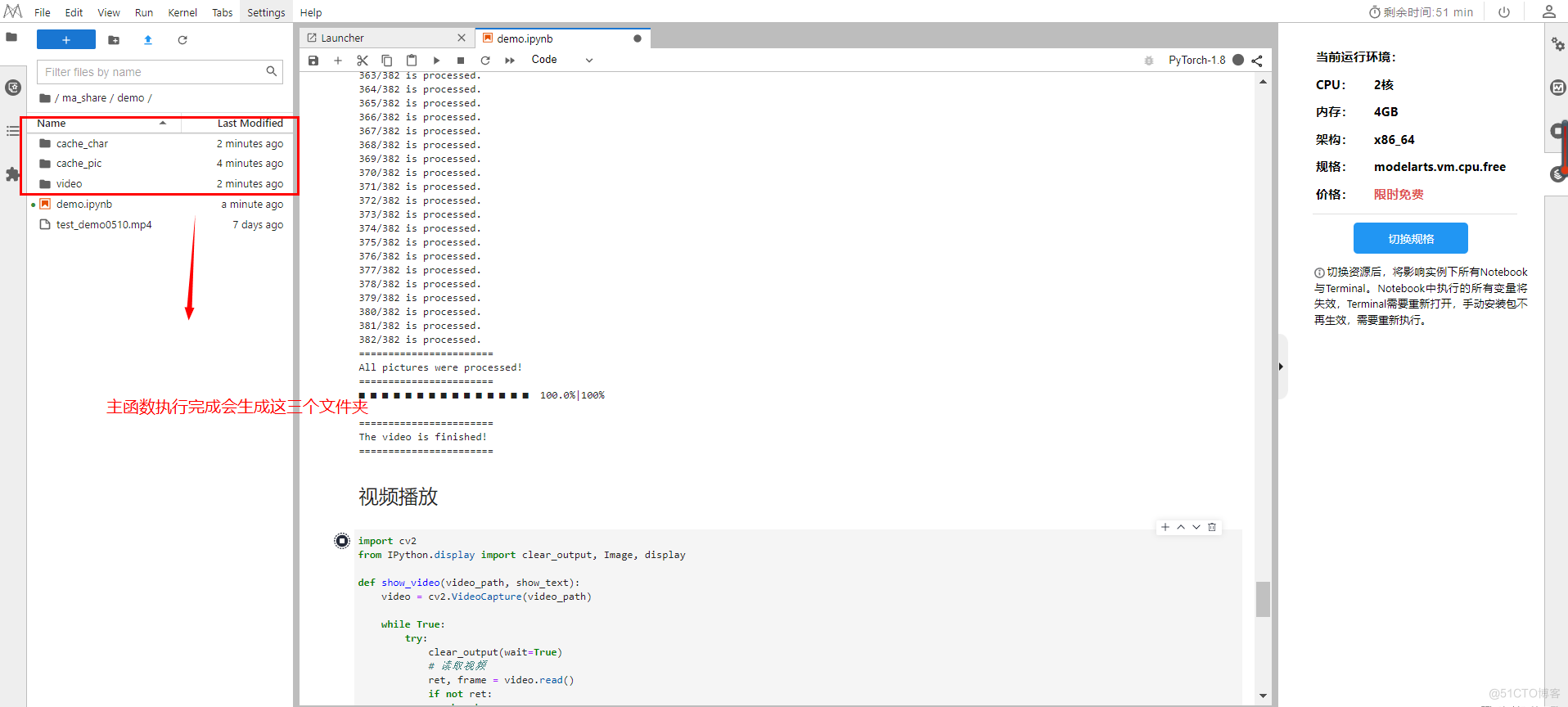Open the Tabs menu
The image size is (1568, 707).
(222, 12)
